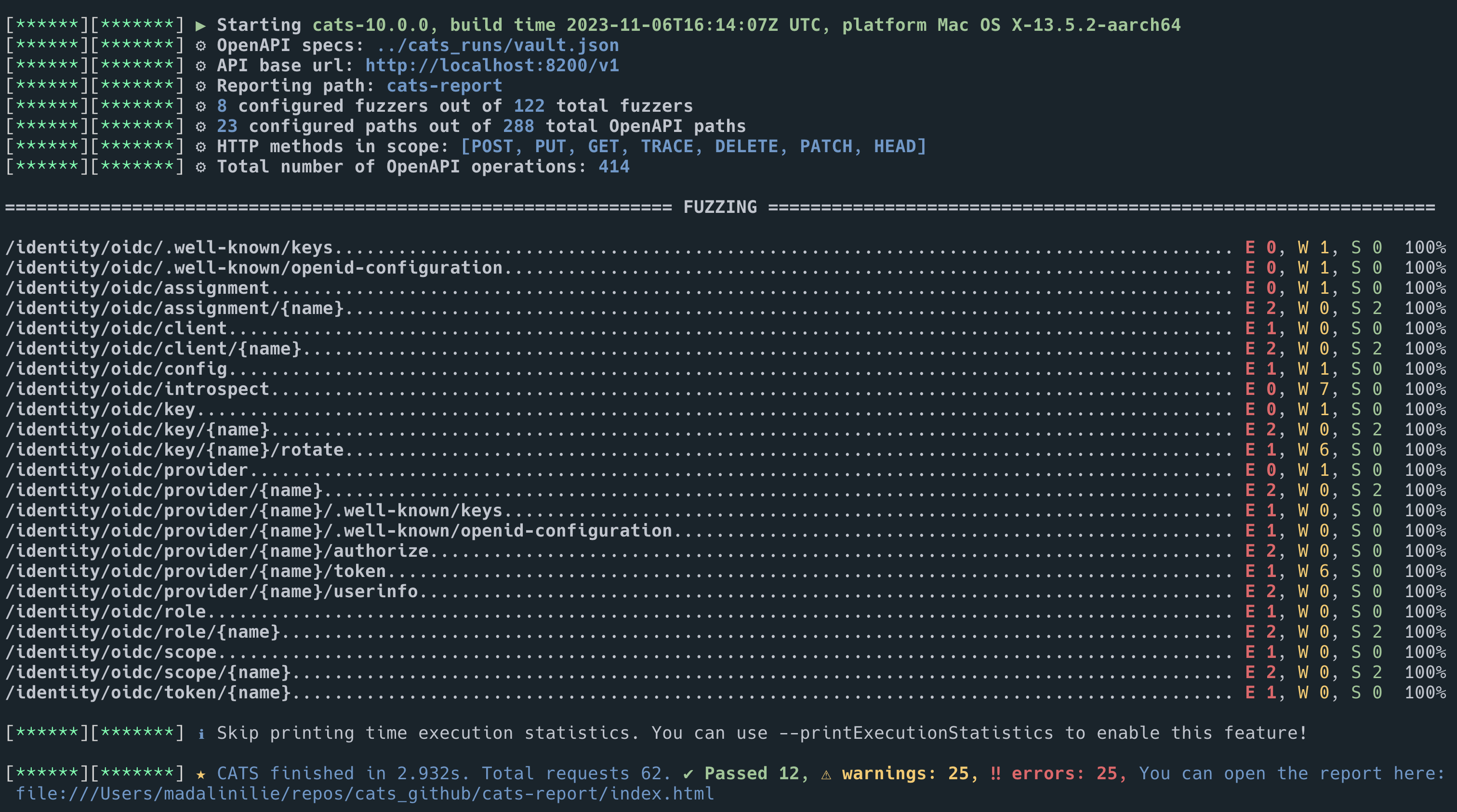Open the cats-report index.html file link
The width and height of the screenshot is (1457, 812).
[364, 793]
